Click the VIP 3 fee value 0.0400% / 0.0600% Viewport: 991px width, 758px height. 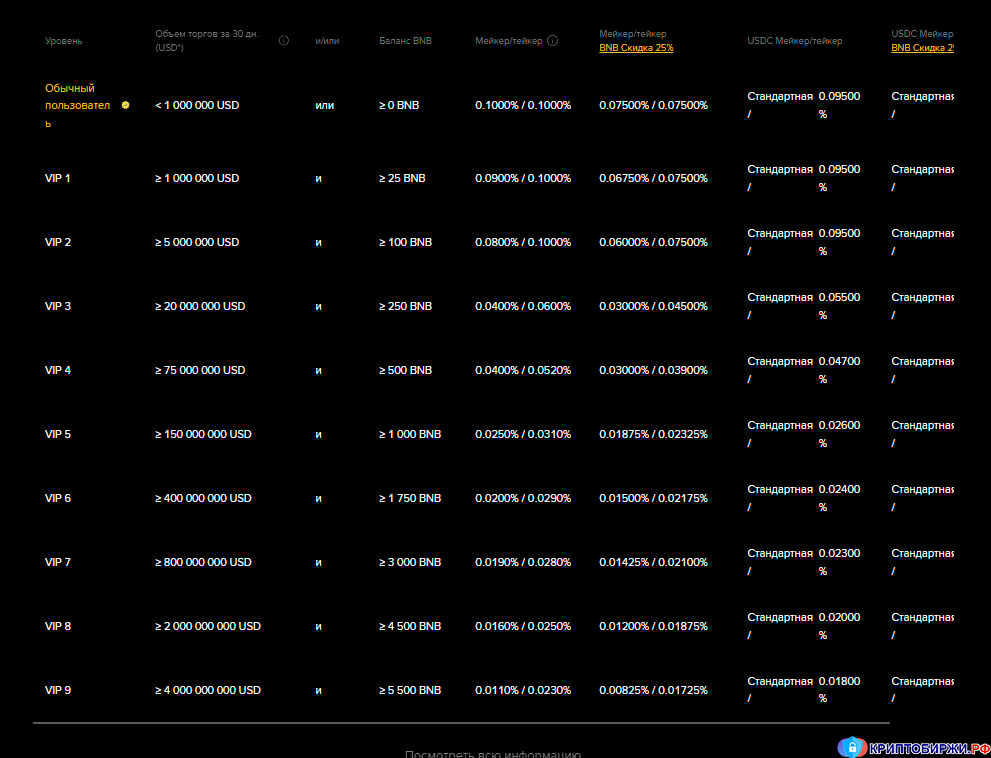pyautogui.click(x=523, y=306)
